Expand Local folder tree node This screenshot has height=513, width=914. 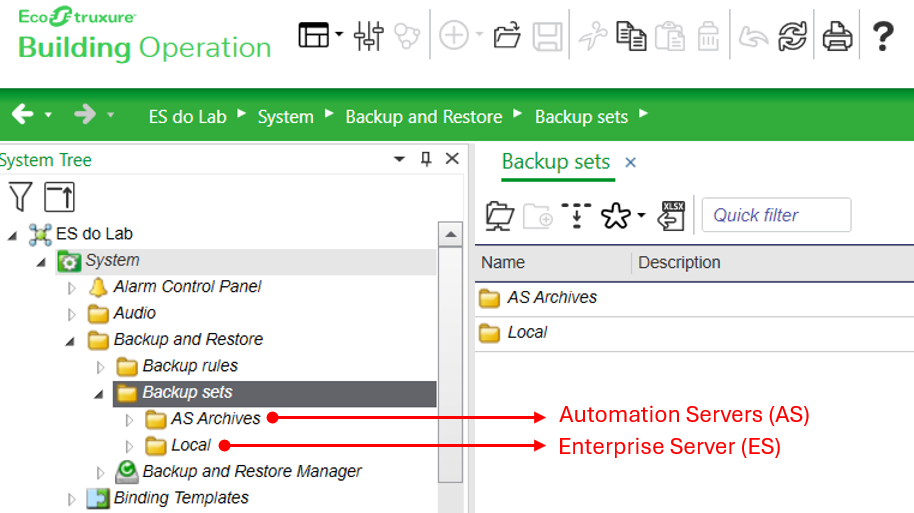coord(129,447)
